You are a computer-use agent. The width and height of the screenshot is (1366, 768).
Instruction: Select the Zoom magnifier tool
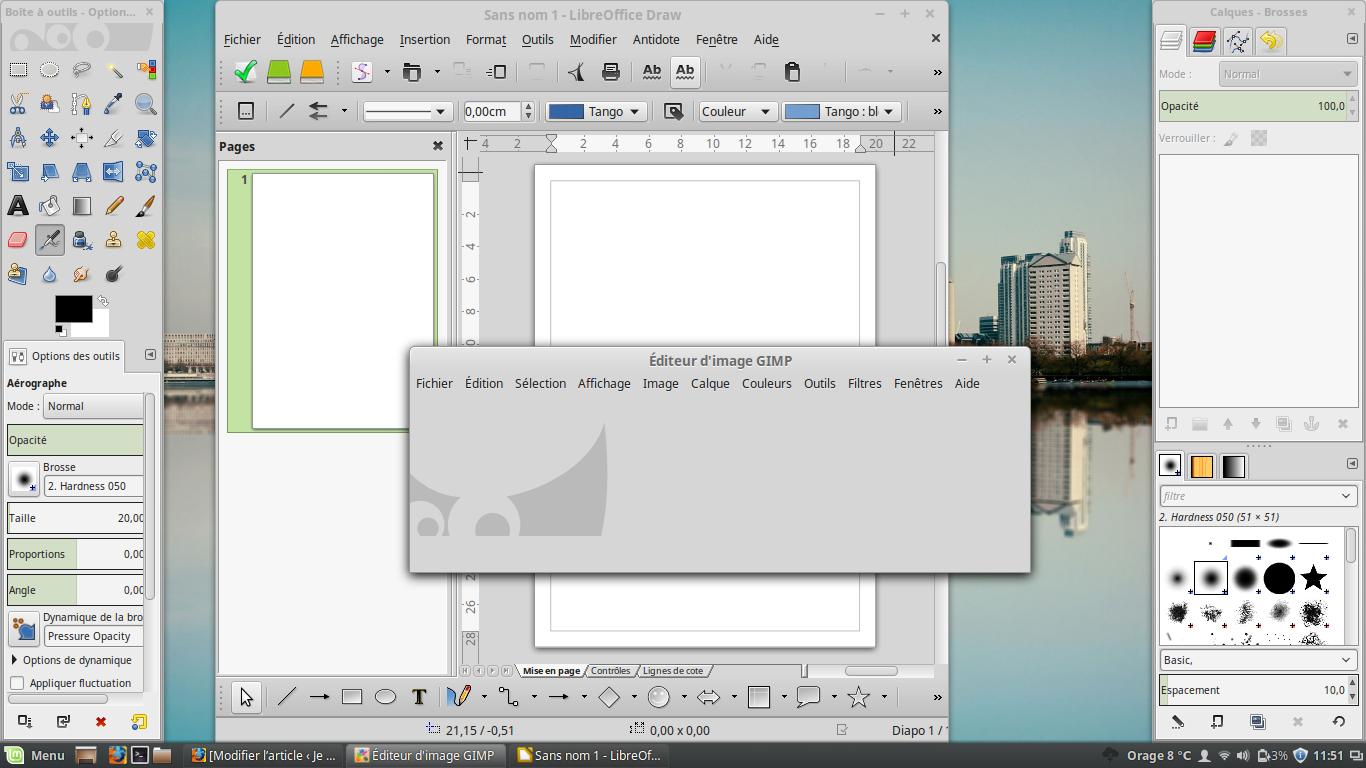tap(146, 104)
